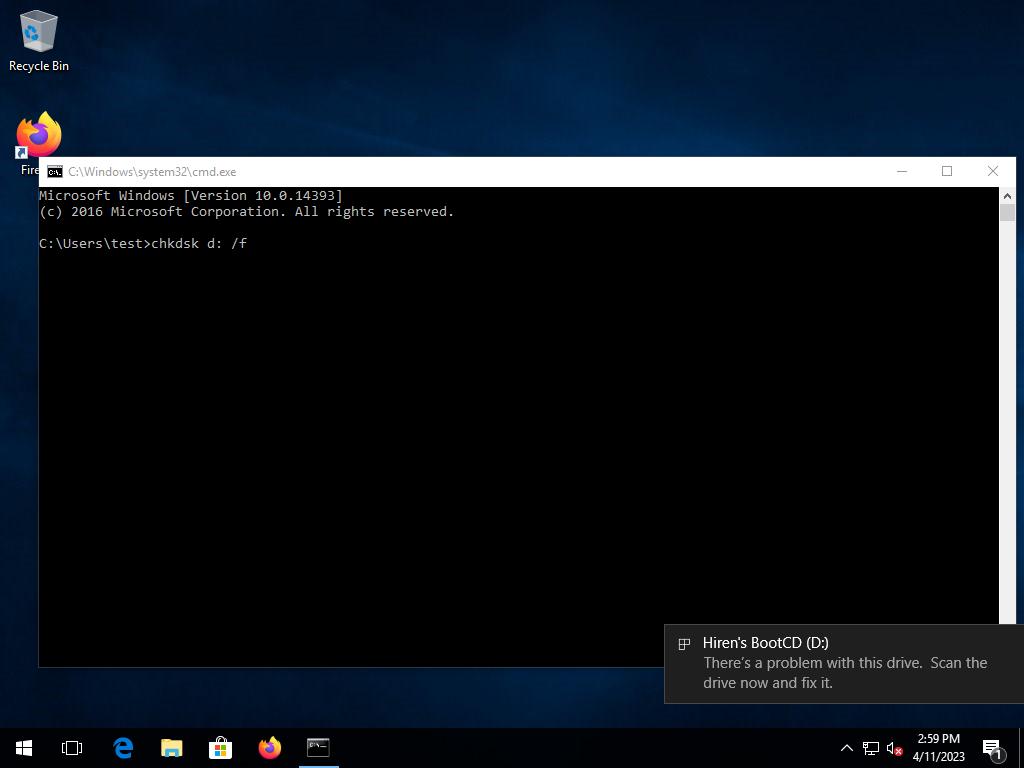1024x768 pixels.
Task: Select the Command Prompt taskbar button
Action: [318, 748]
